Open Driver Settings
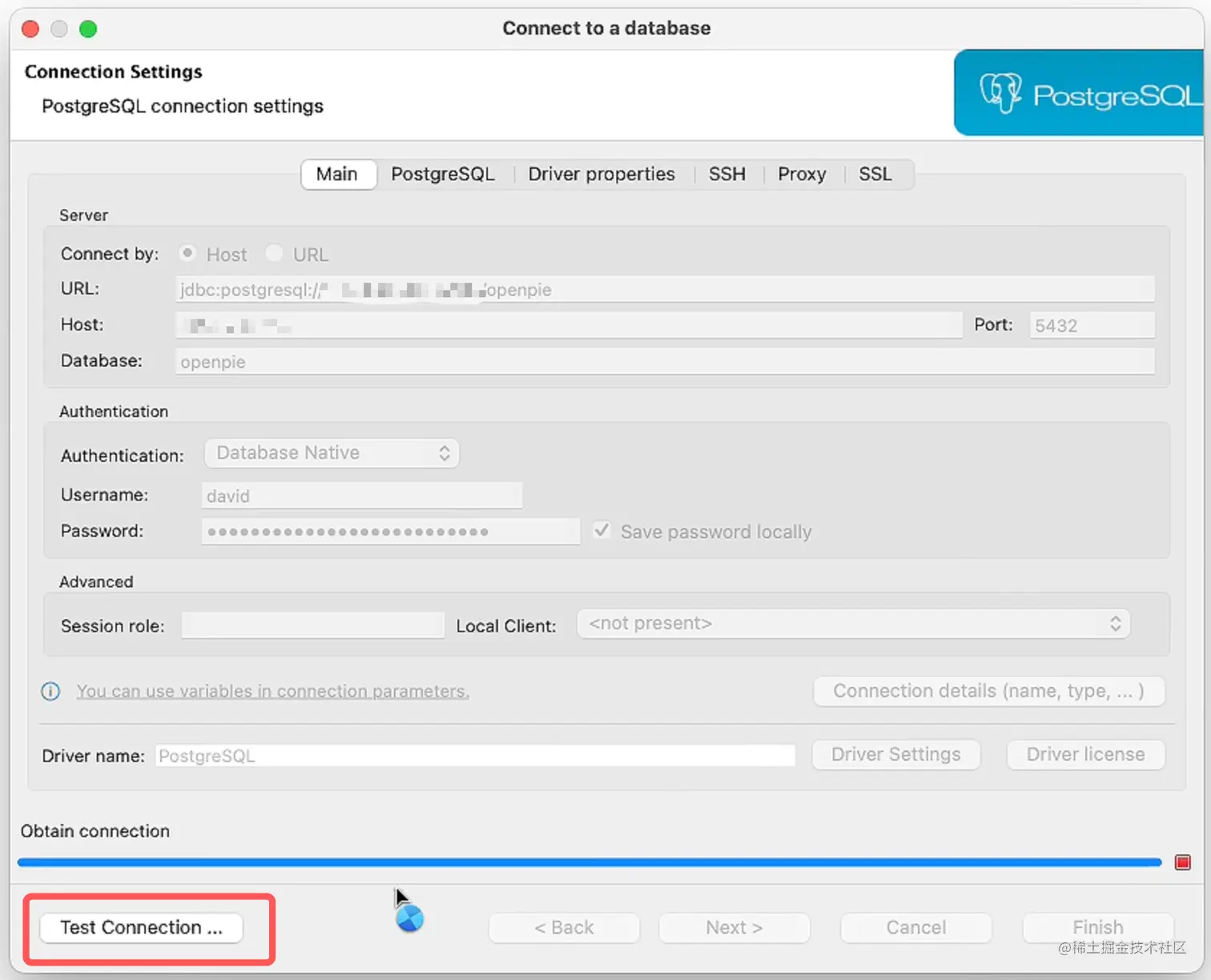1211x980 pixels. click(896, 754)
